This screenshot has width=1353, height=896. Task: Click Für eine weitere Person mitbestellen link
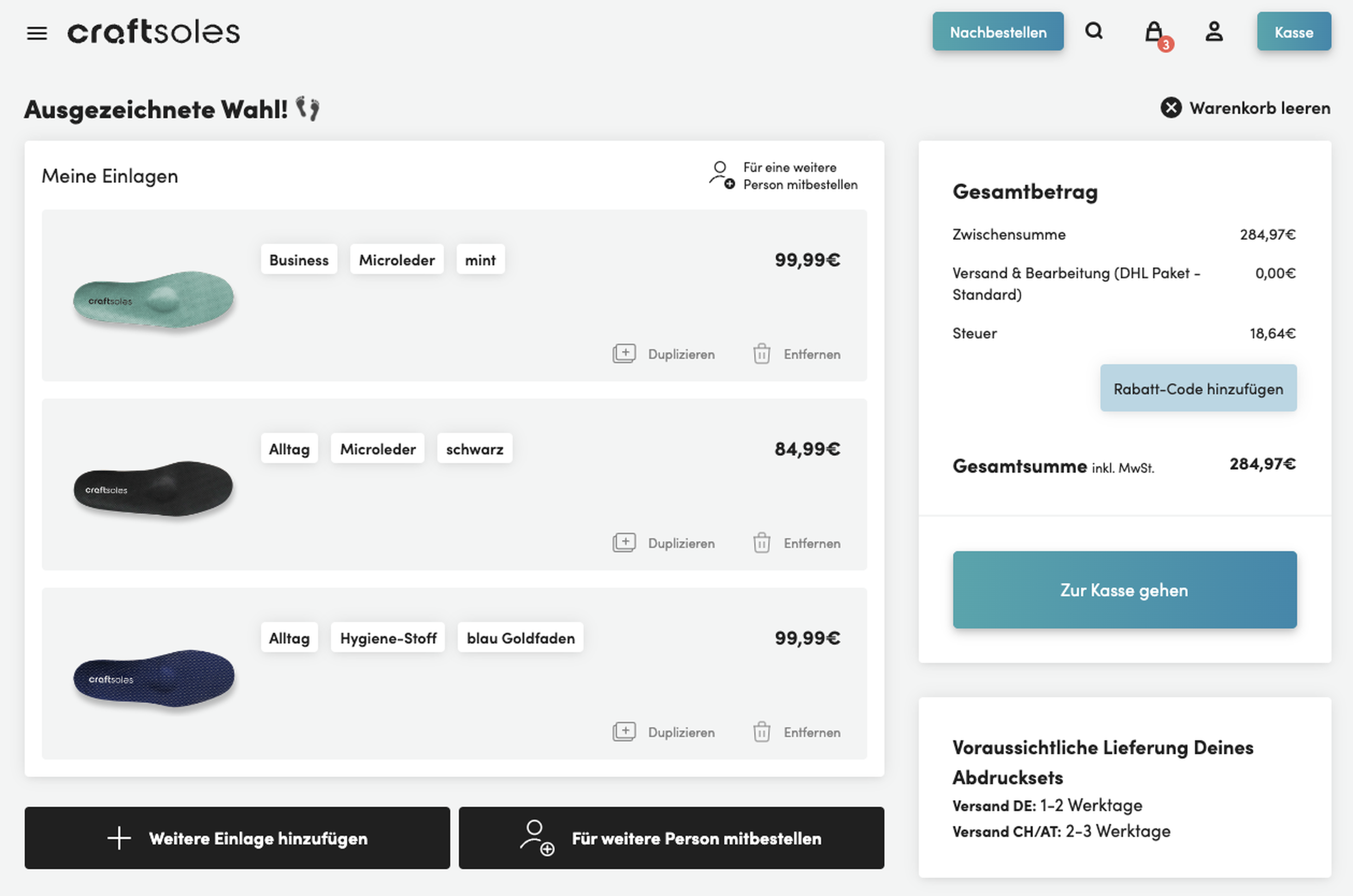[784, 176]
